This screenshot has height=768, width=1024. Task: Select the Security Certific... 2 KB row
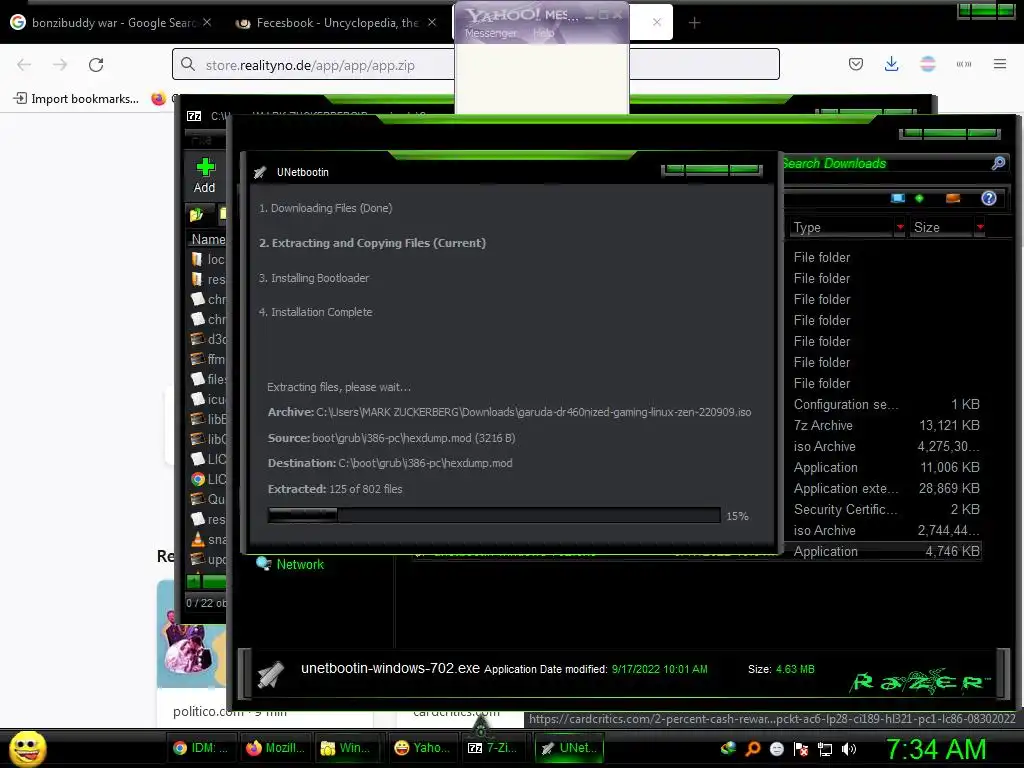886,509
